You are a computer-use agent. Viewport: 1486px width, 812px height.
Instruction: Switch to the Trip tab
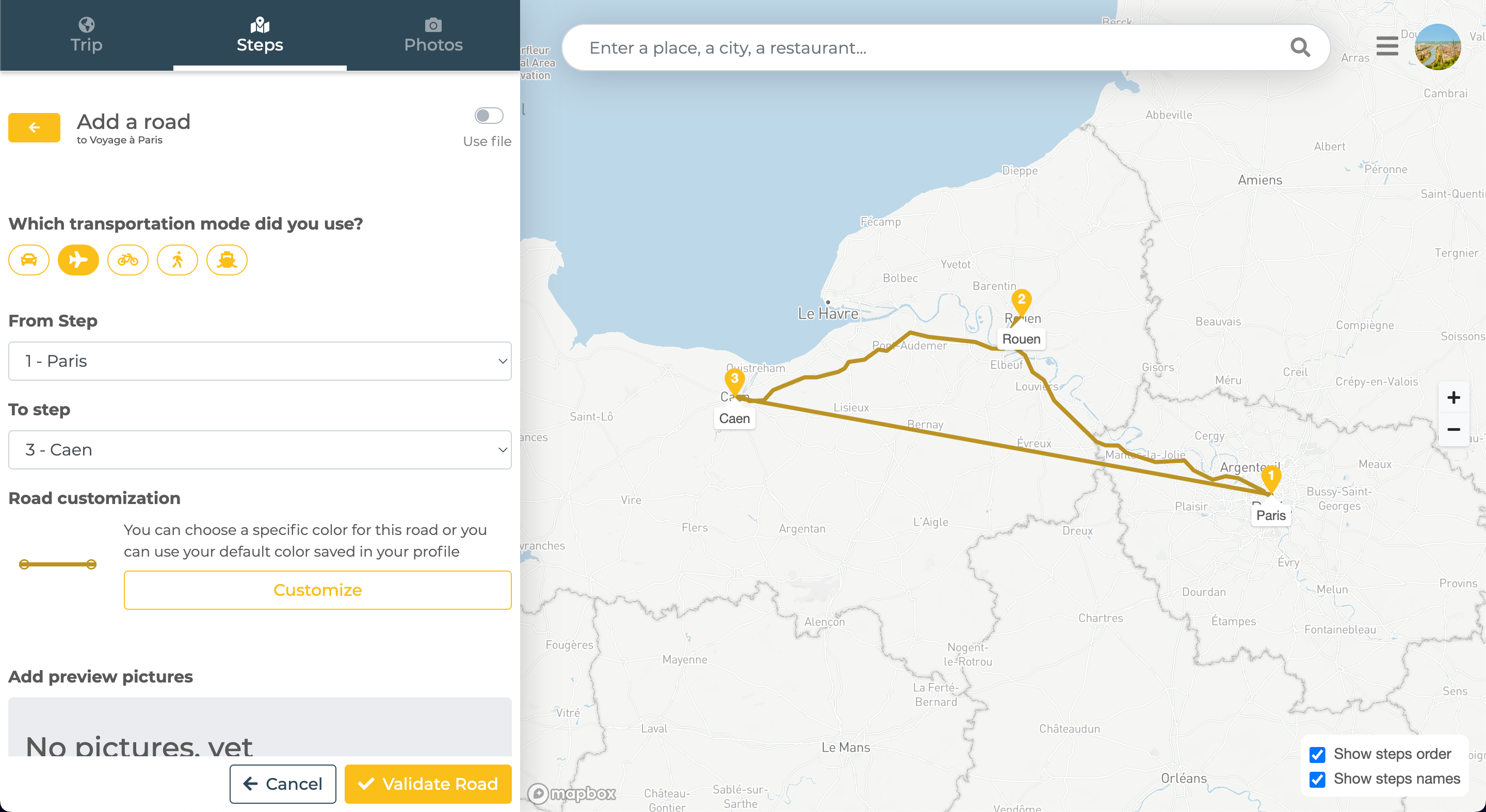coord(86,35)
